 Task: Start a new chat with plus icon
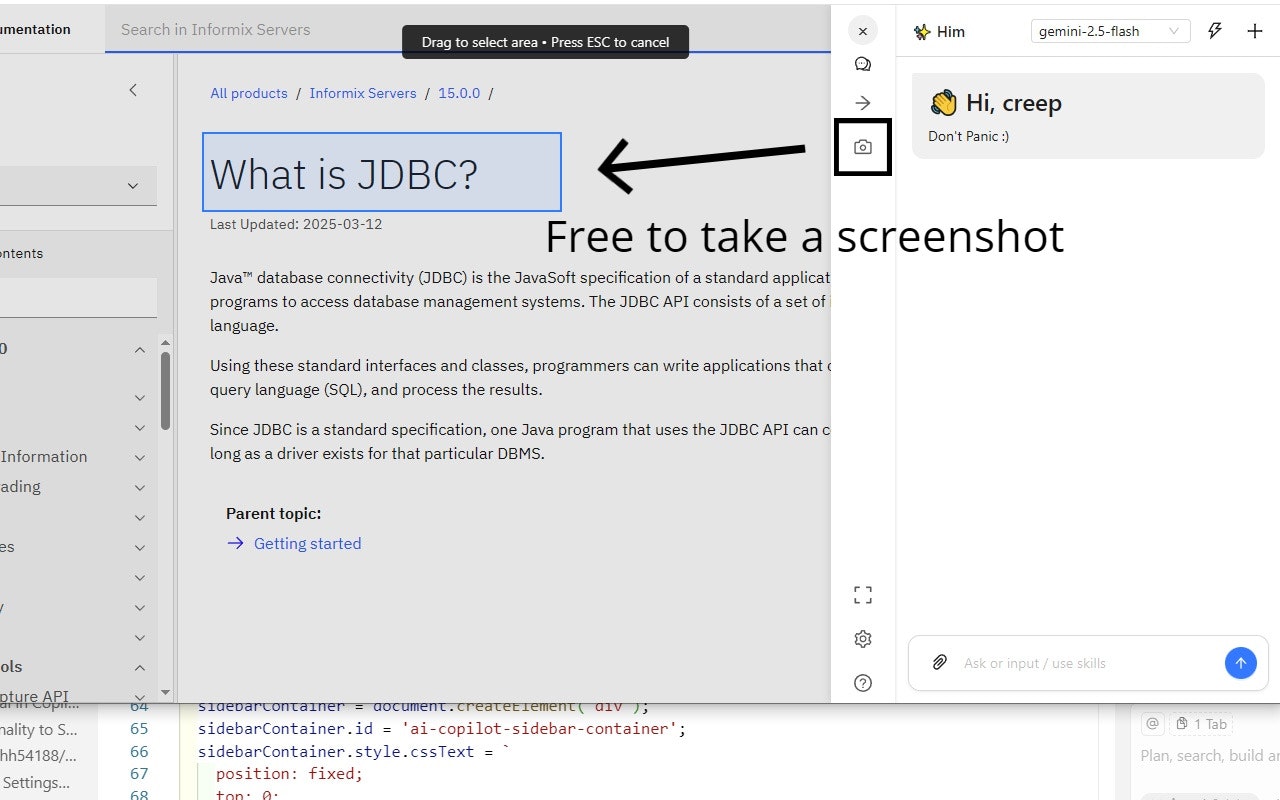pos(1255,31)
